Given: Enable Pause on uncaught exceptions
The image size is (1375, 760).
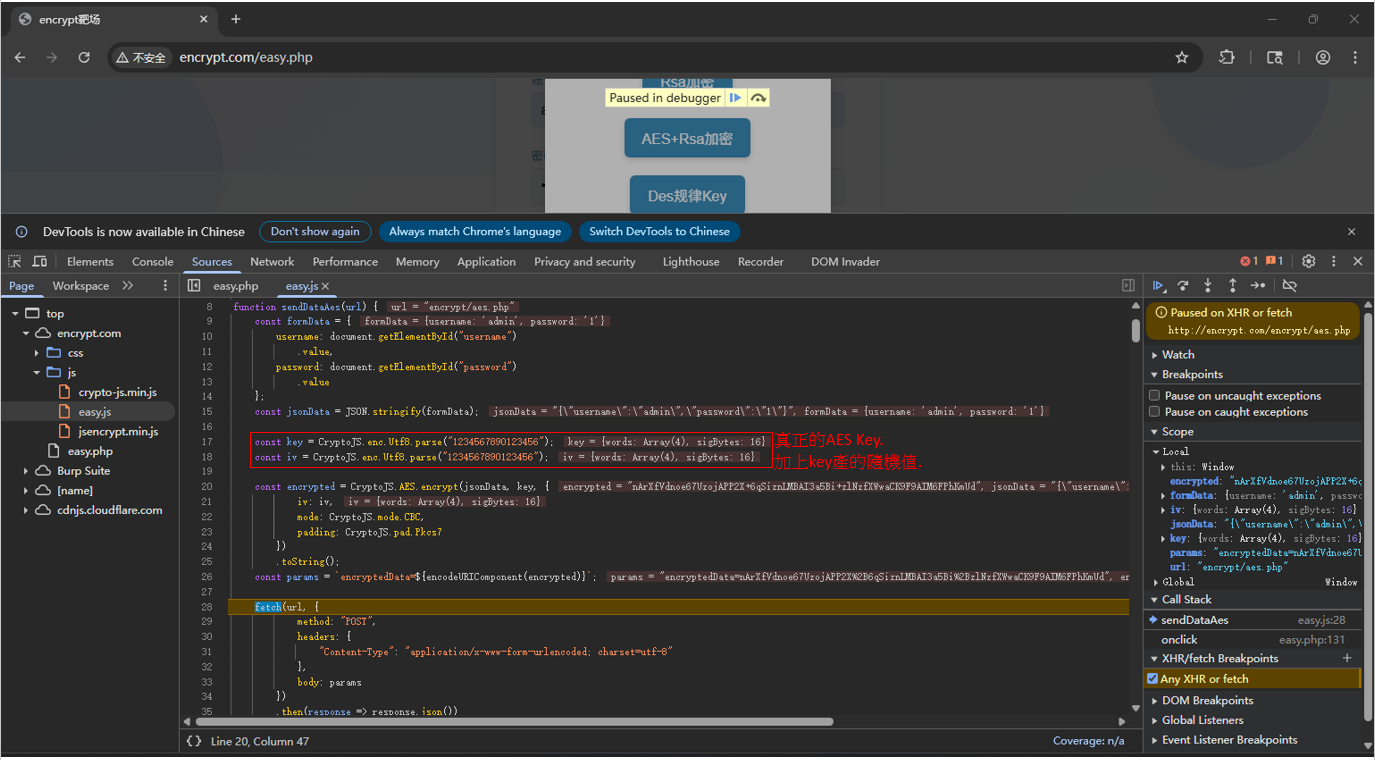Looking at the screenshot, I should (x=1155, y=396).
